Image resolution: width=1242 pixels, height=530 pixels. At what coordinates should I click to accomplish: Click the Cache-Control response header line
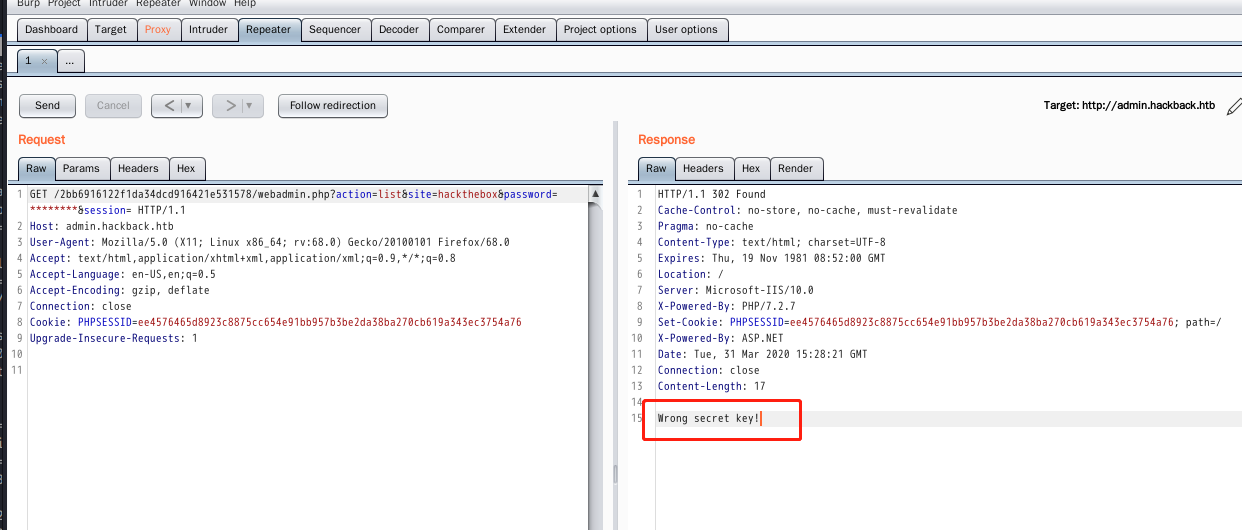coord(807,210)
